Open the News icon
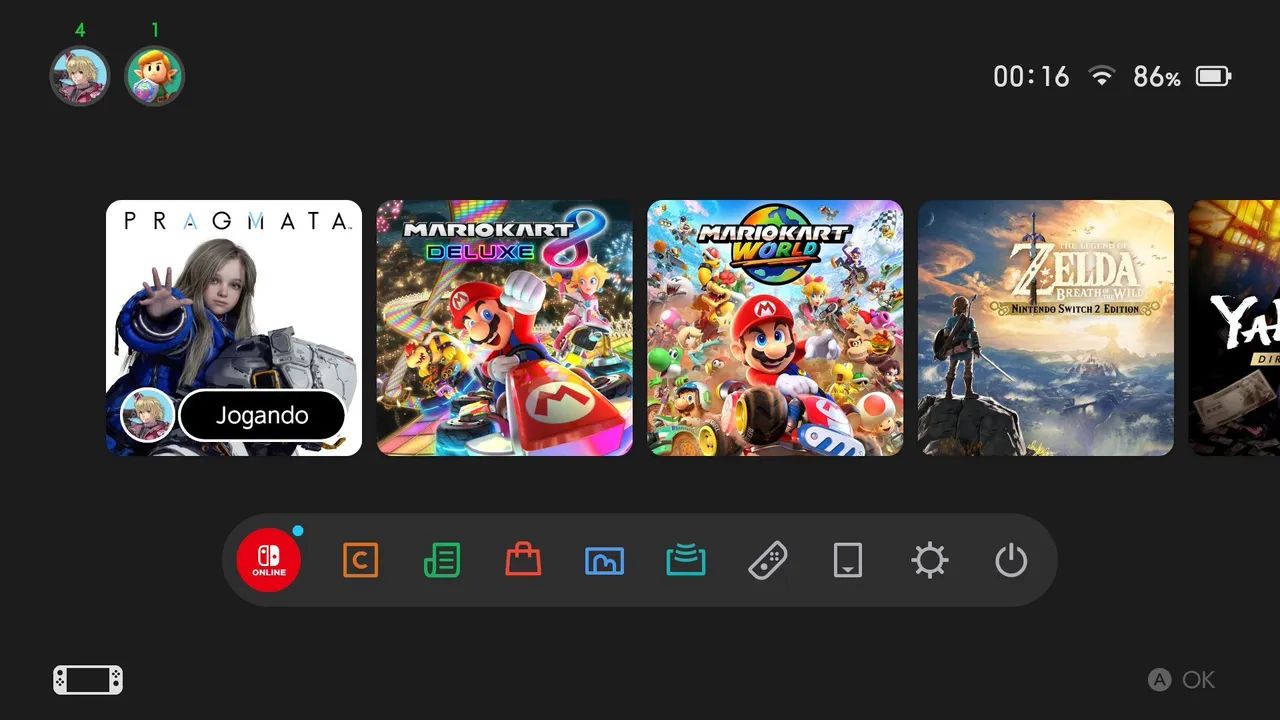Image resolution: width=1280 pixels, height=720 pixels. coord(442,560)
